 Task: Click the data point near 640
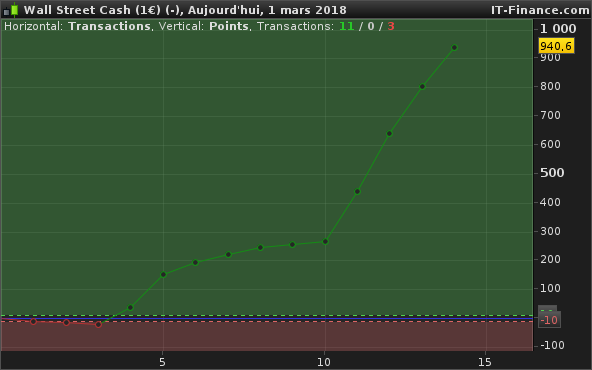point(390,133)
